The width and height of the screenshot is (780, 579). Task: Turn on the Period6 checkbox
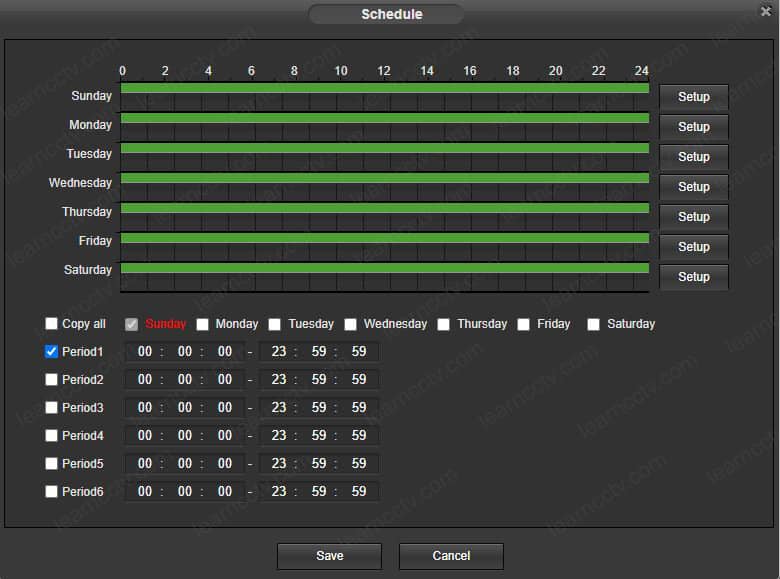(x=52, y=492)
